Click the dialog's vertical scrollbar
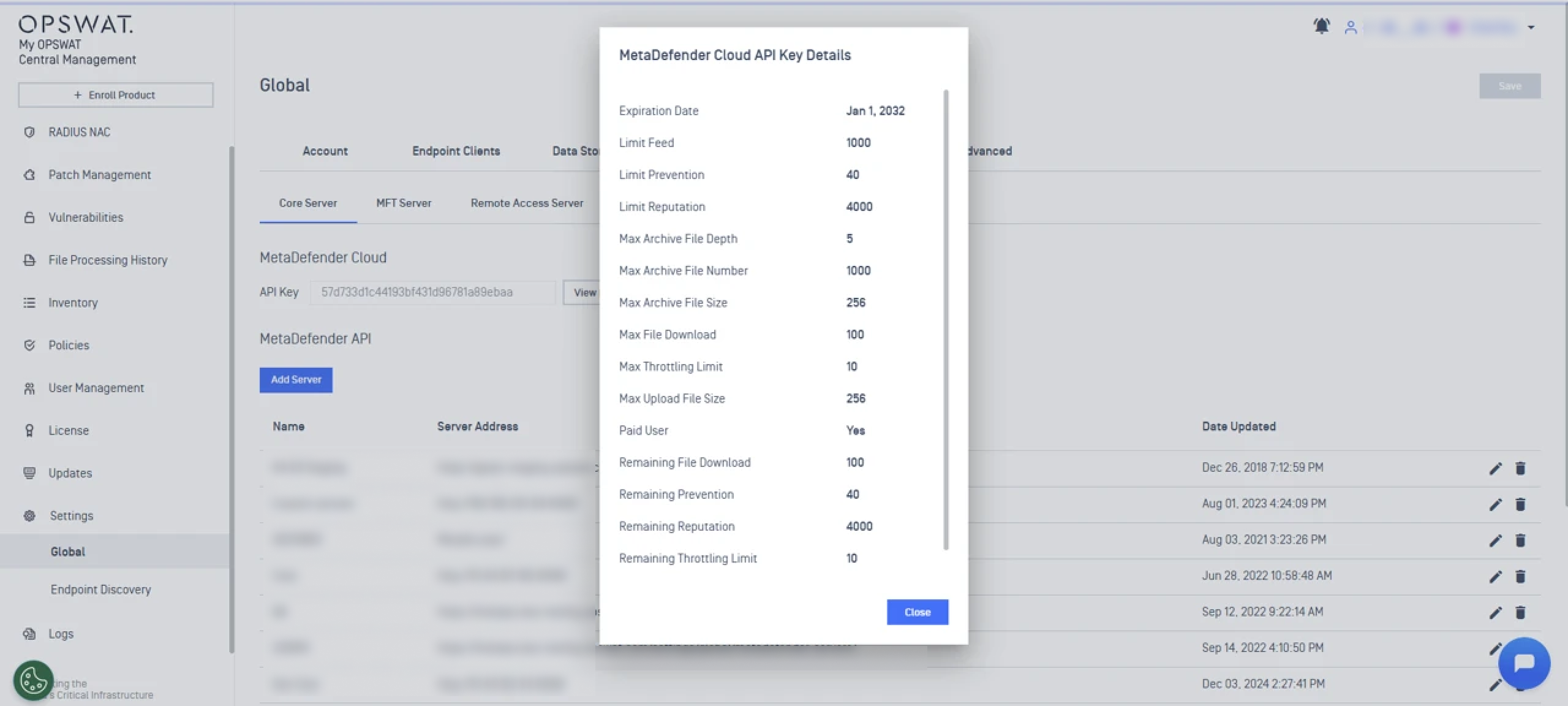Viewport: 1568px width, 706px height. 946,319
